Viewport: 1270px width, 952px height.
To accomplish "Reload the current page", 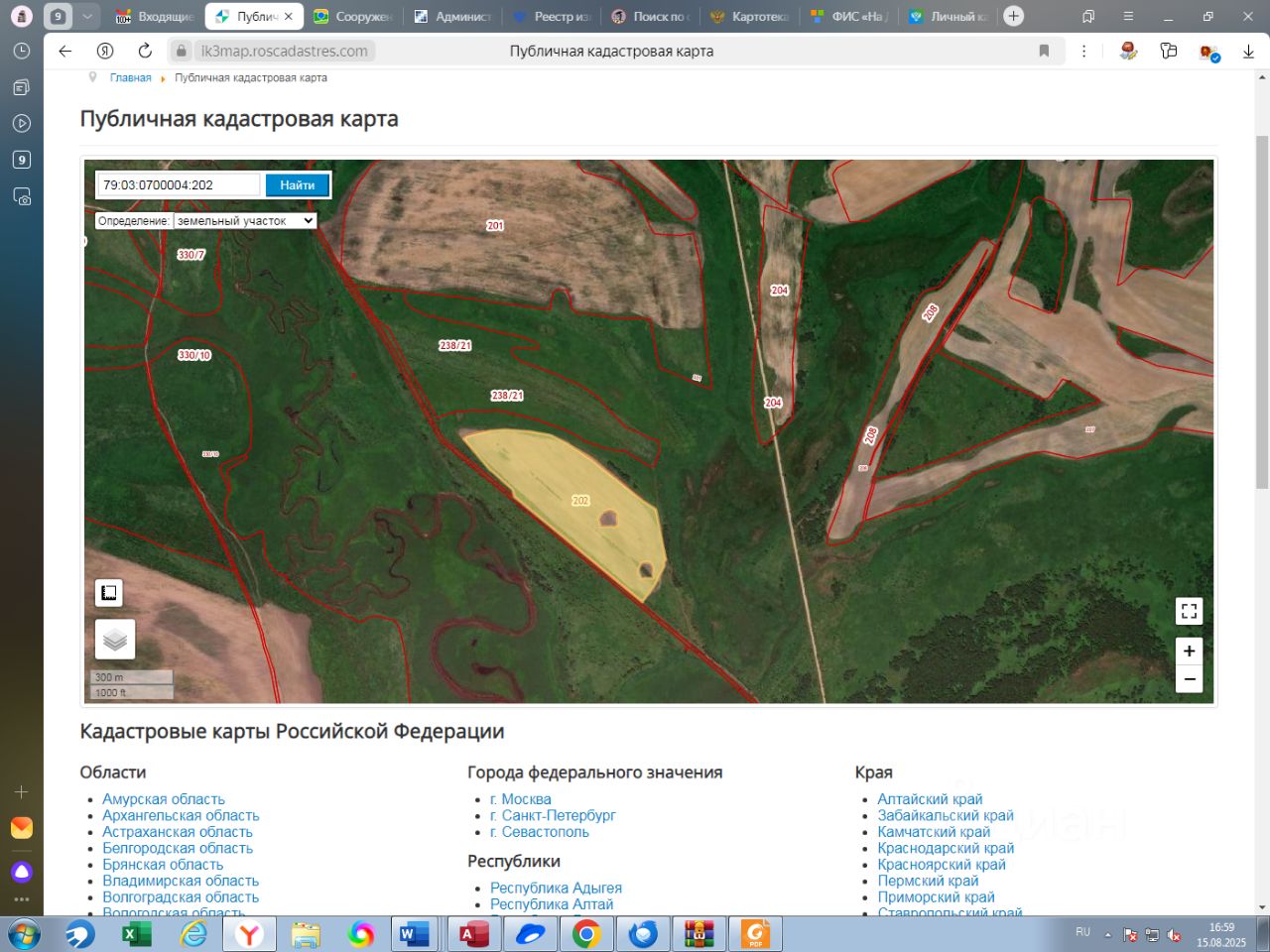I will click(145, 52).
